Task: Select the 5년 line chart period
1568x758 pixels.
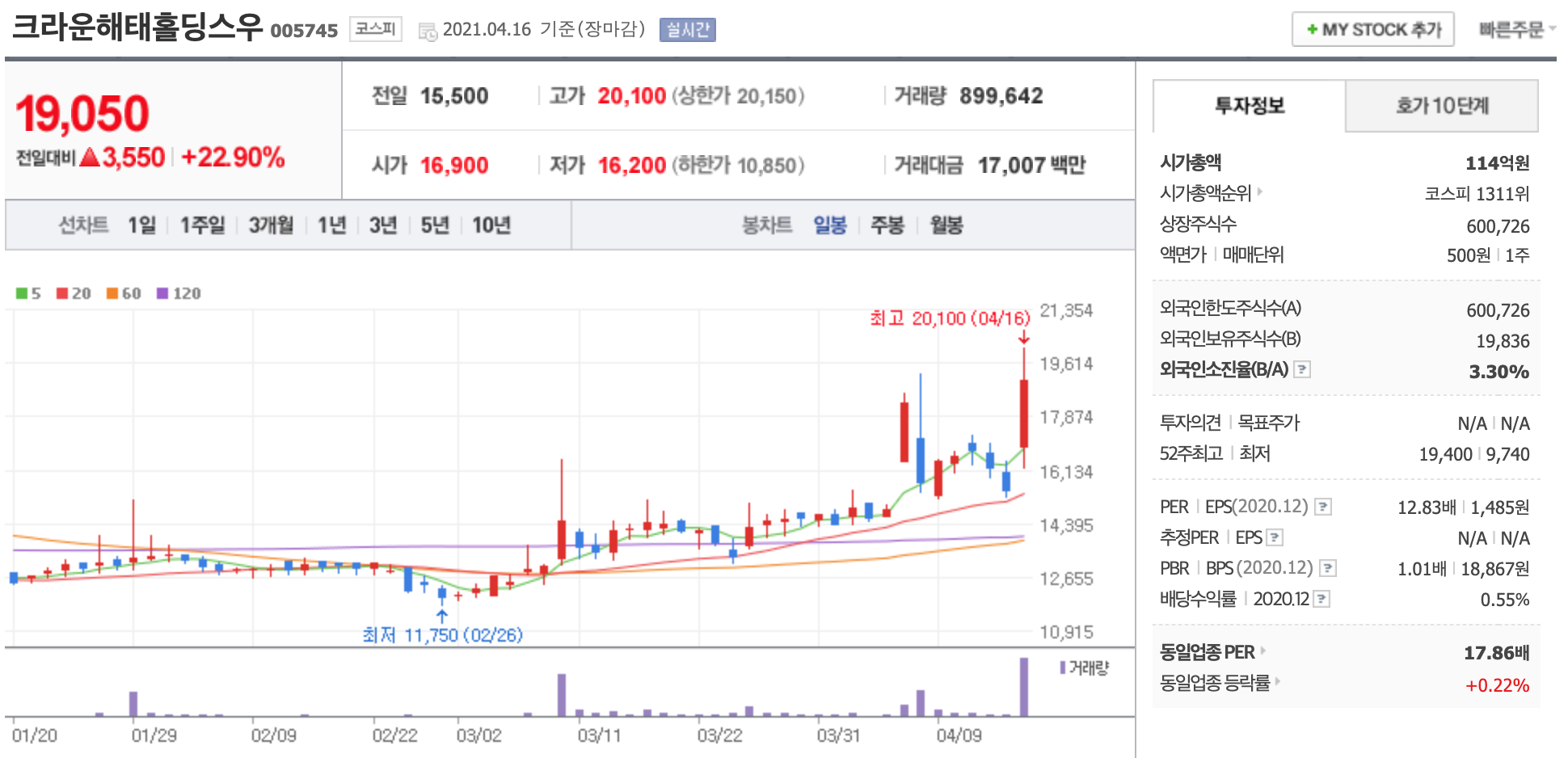Action: [x=435, y=225]
